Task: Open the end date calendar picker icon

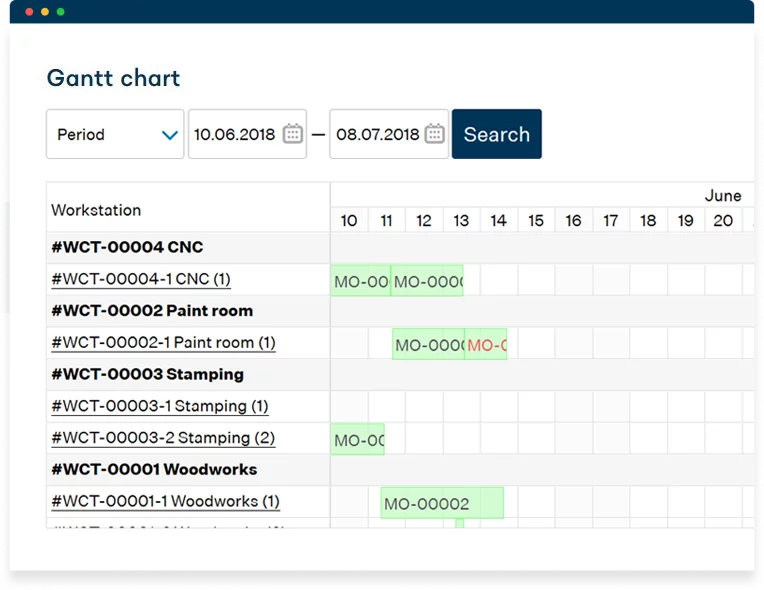Action: click(x=435, y=133)
